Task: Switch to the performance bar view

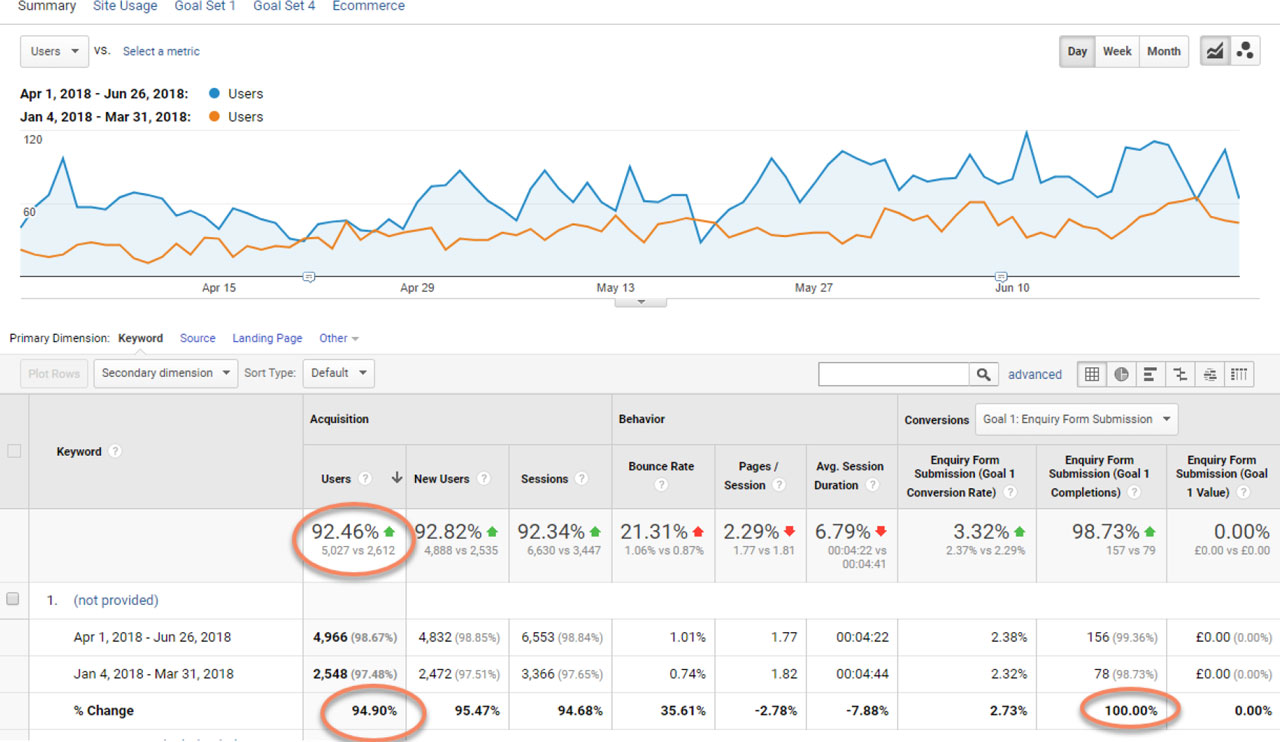Action: coord(1151,374)
